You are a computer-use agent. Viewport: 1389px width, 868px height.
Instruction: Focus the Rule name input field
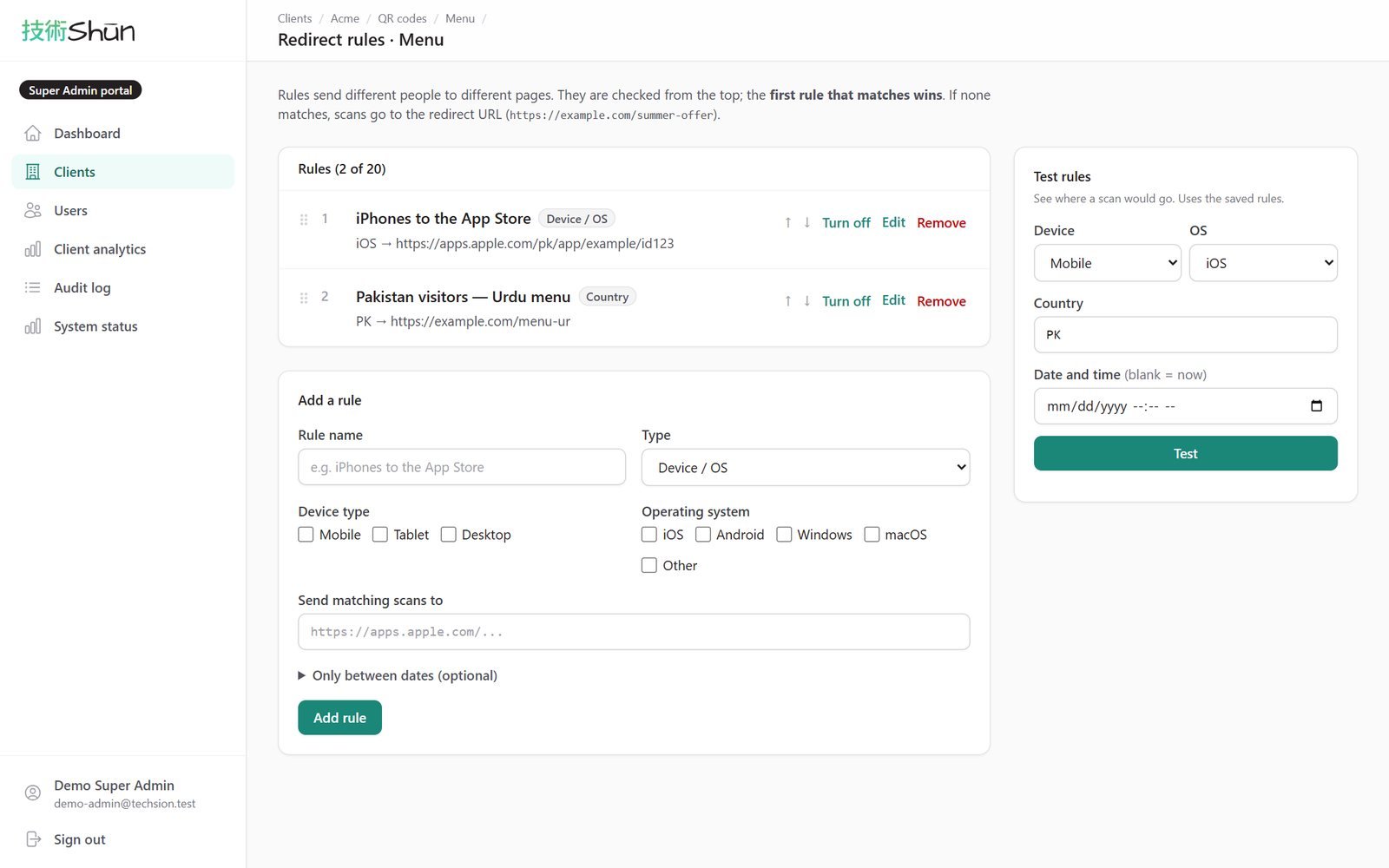point(462,467)
